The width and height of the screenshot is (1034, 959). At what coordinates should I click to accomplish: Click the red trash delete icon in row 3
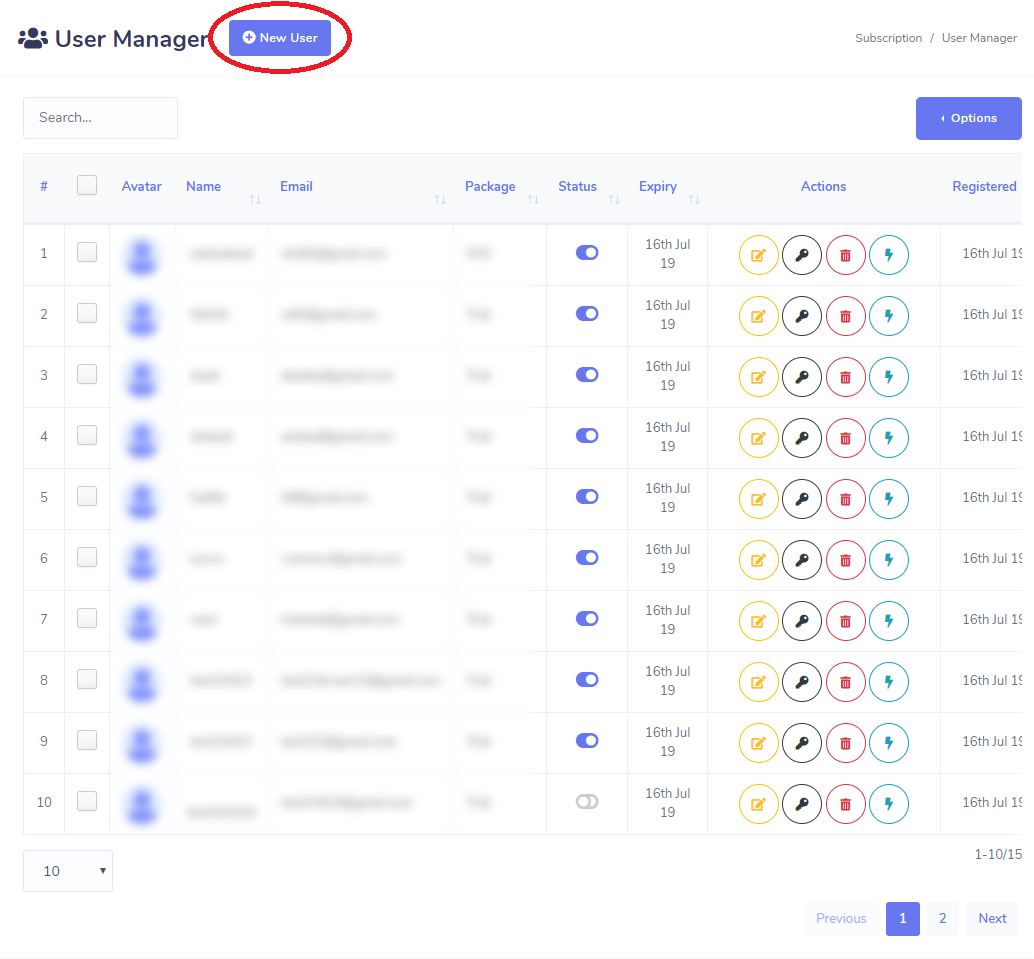point(845,377)
